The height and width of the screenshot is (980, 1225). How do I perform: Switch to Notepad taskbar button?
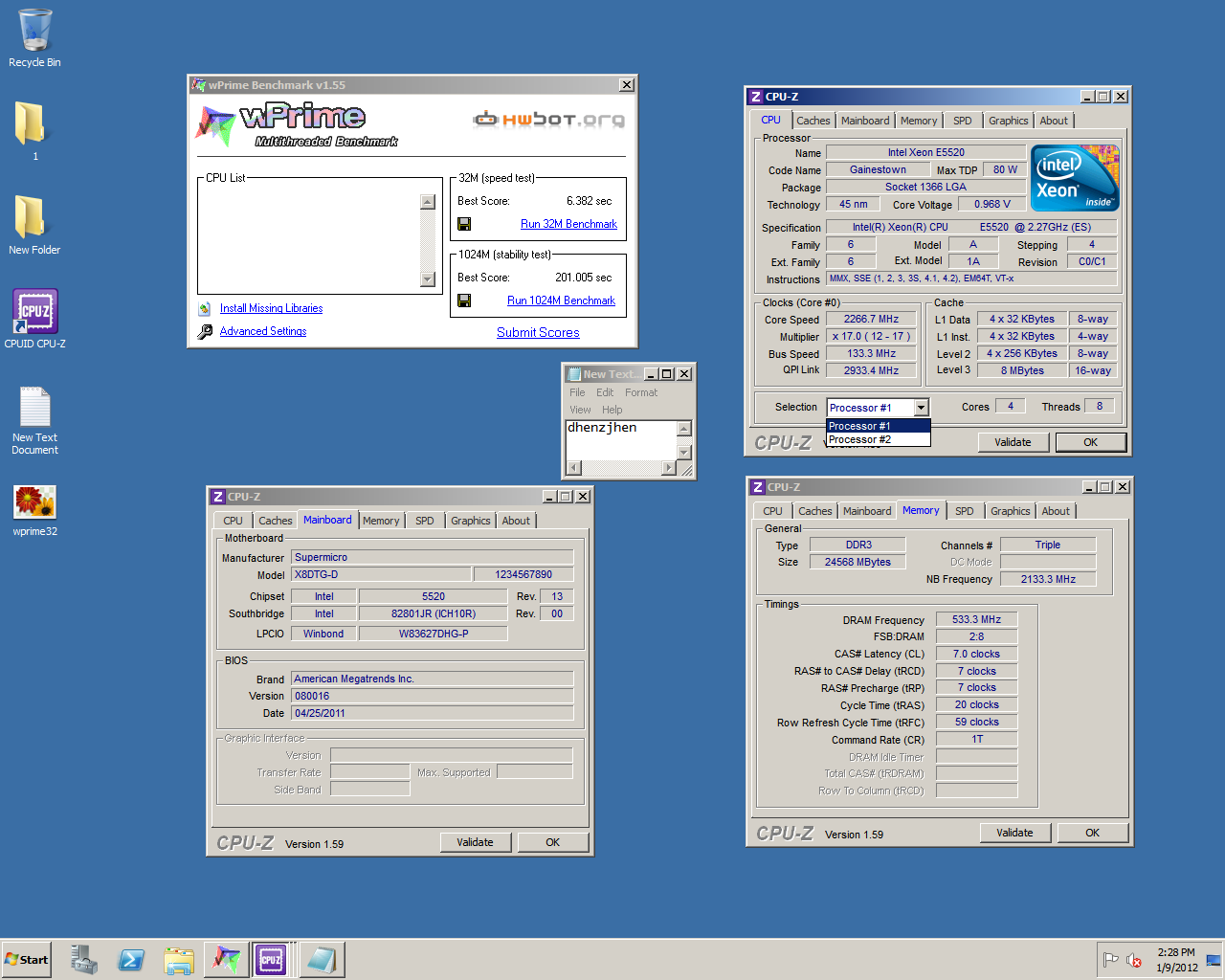321,960
